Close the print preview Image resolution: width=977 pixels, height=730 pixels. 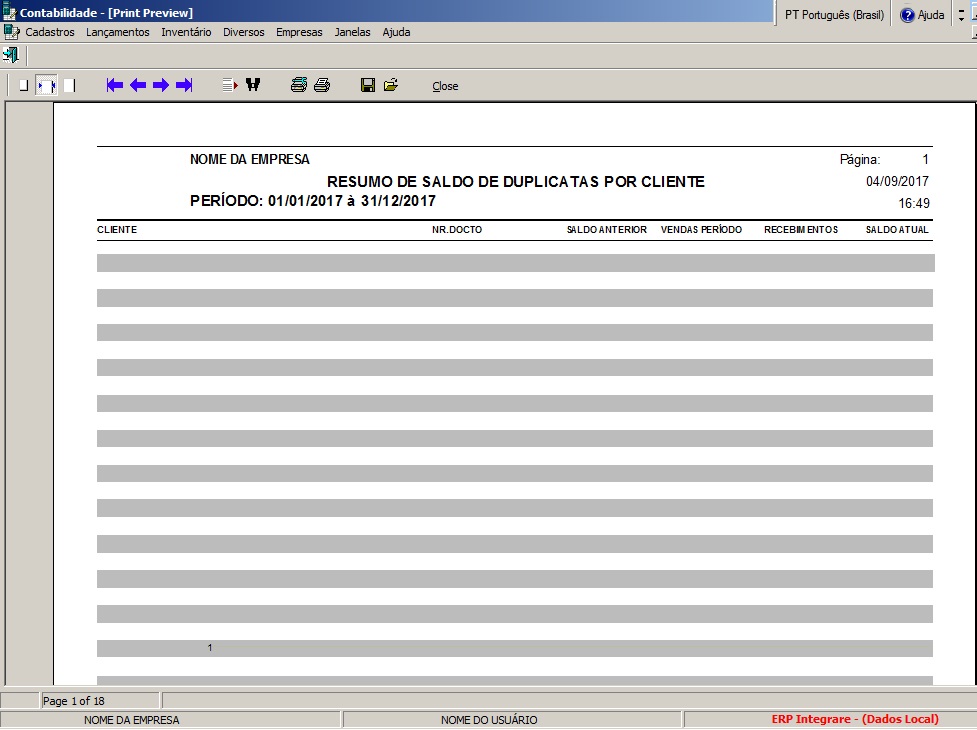pos(445,86)
